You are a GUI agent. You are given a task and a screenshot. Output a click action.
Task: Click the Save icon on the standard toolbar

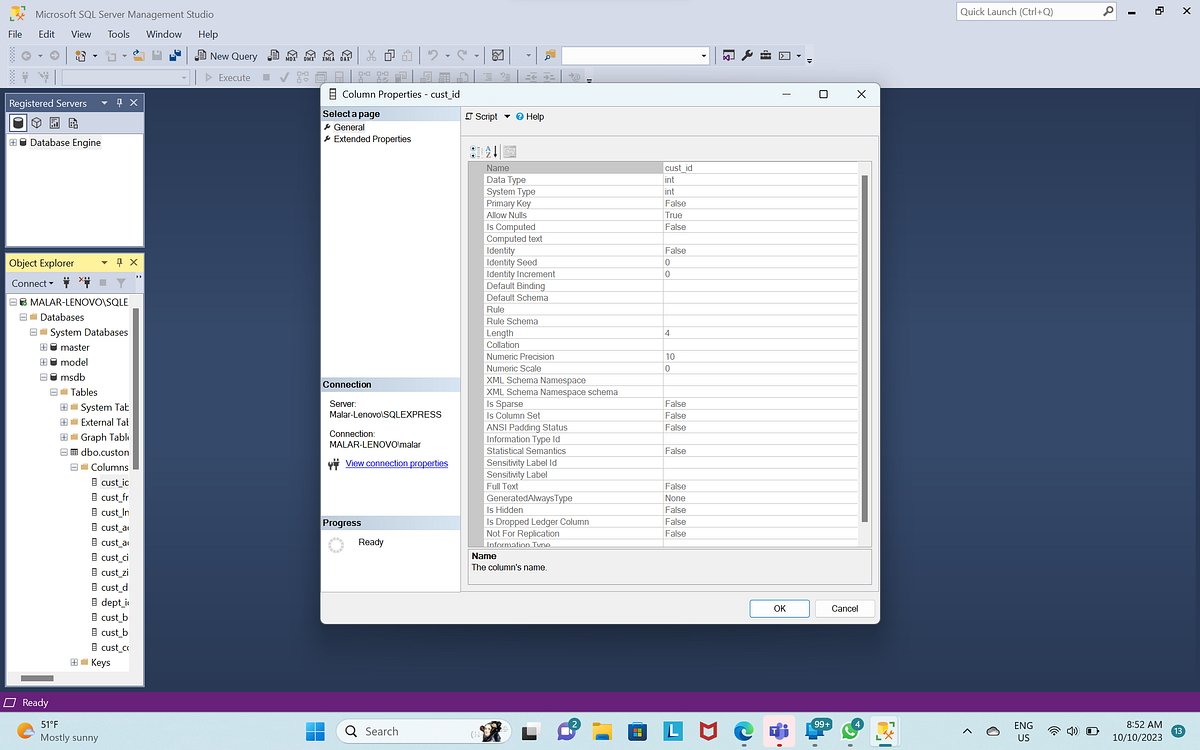point(155,55)
